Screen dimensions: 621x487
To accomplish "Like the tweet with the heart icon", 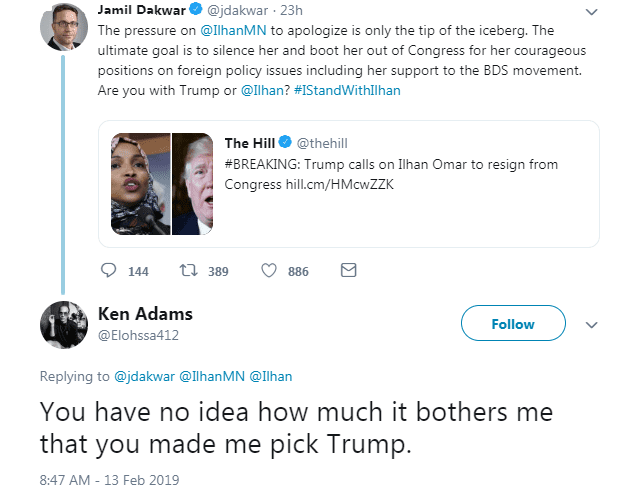I will coord(269,271).
